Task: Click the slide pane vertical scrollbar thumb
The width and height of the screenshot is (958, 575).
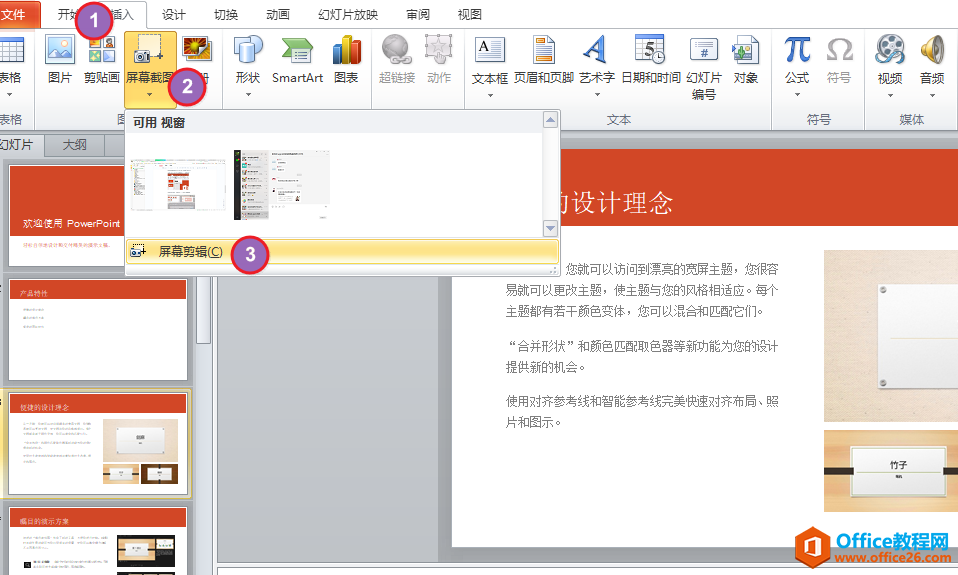Action: click(204, 309)
